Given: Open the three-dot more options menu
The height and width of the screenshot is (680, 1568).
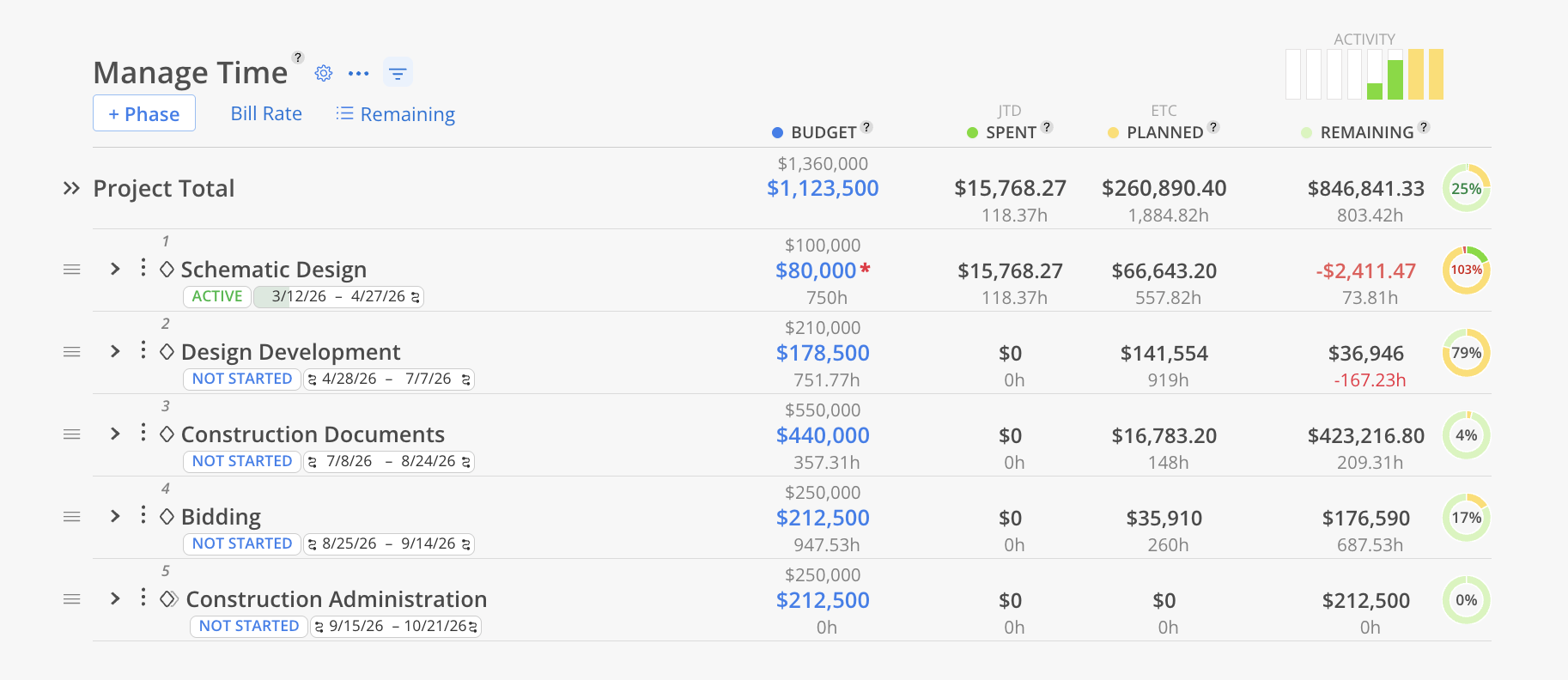Looking at the screenshot, I should tap(359, 74).
